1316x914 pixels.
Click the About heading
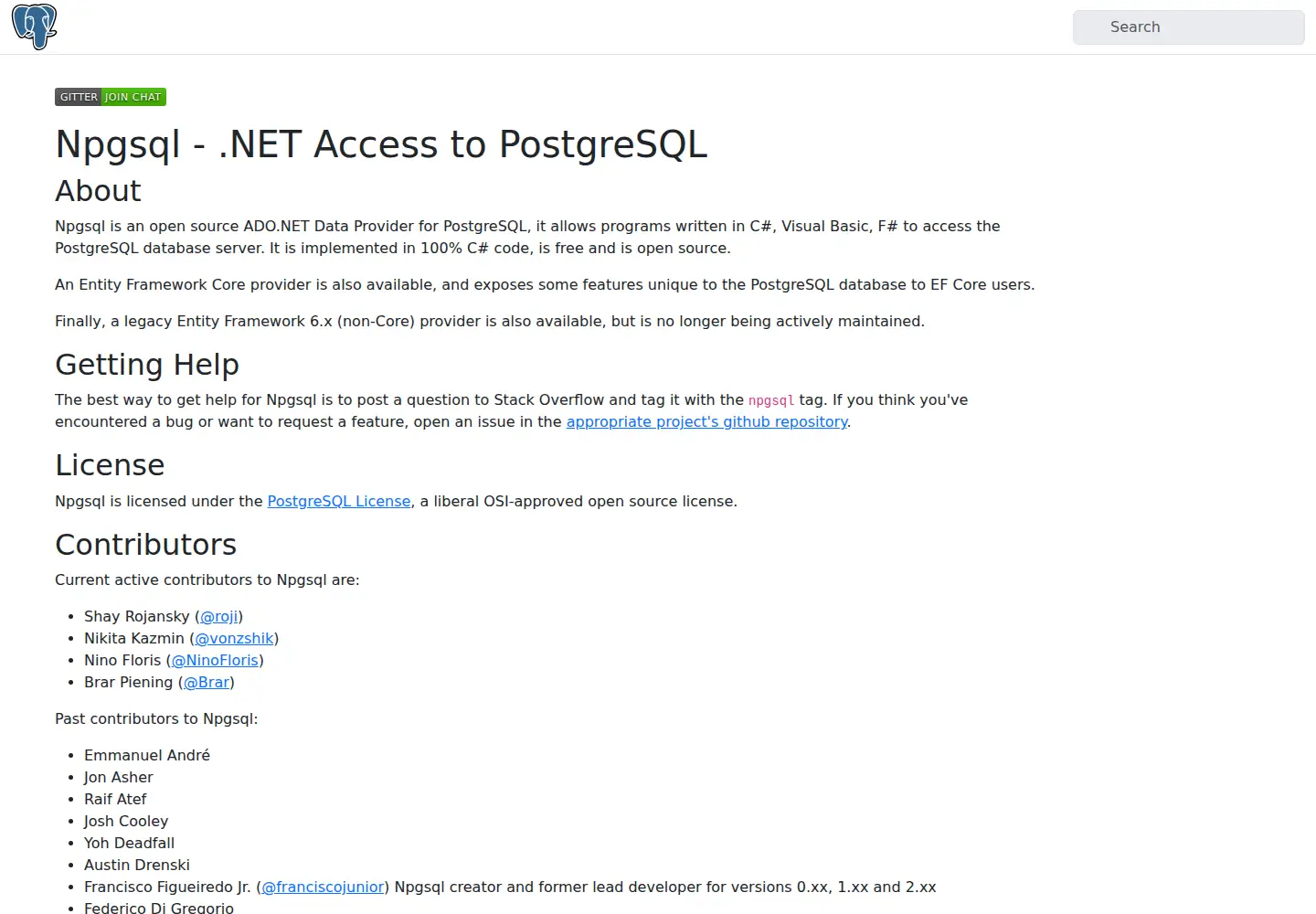point(98,191)
